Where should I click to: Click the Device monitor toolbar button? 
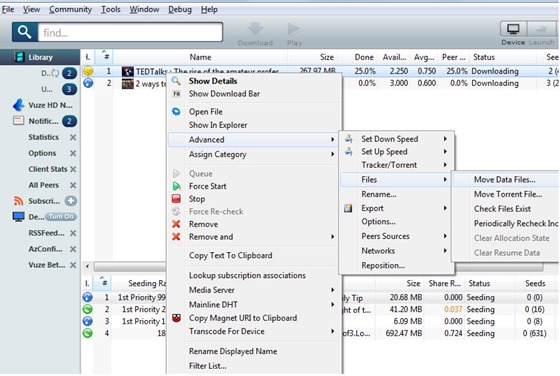pos(513,29)
